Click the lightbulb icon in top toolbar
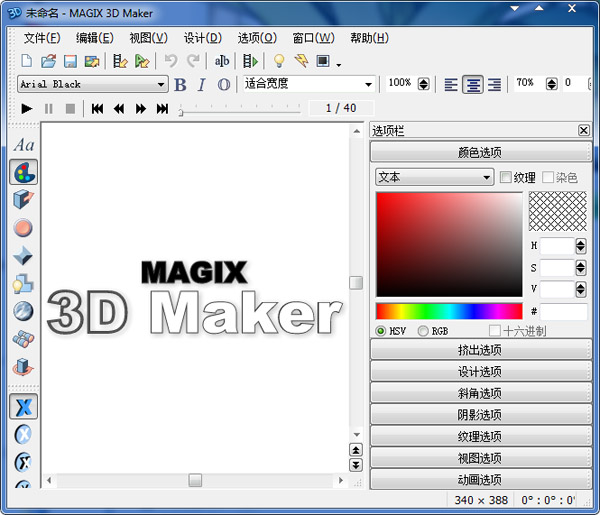600x515 pixels. click(x=279, y=61)
